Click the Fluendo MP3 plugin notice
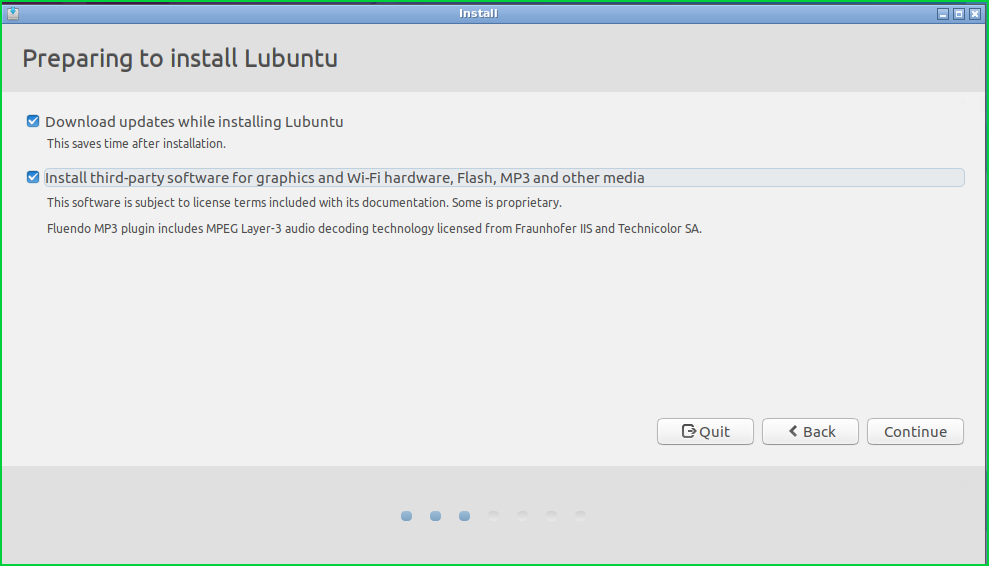The image size is (989, 566). coord(374,228)
